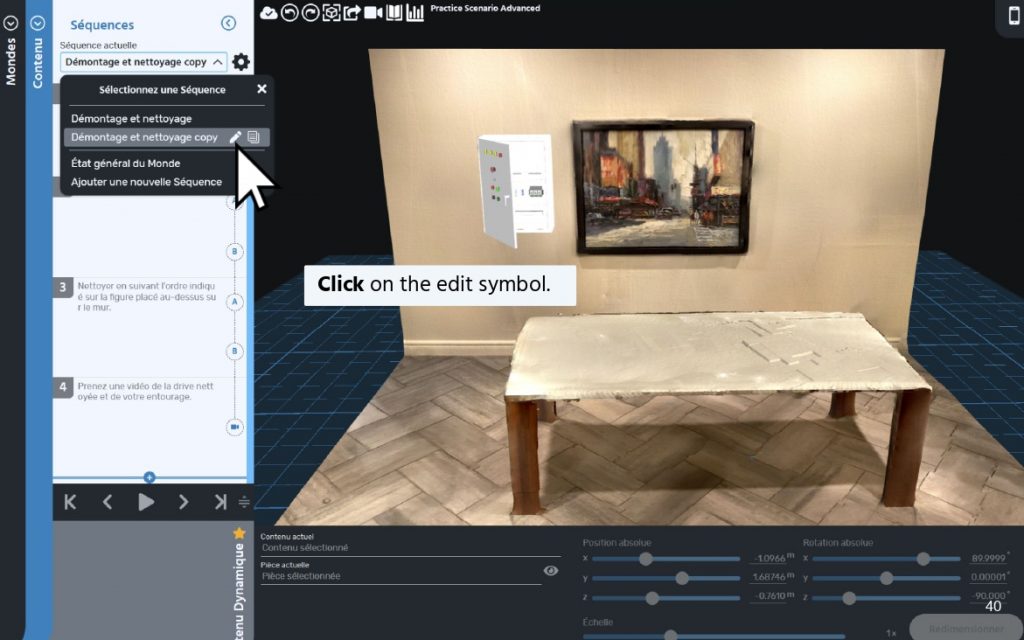This screenshot has width=1024, height=640.
Task: Click the pencil edit icon on sequence copy
Action: 235,137
